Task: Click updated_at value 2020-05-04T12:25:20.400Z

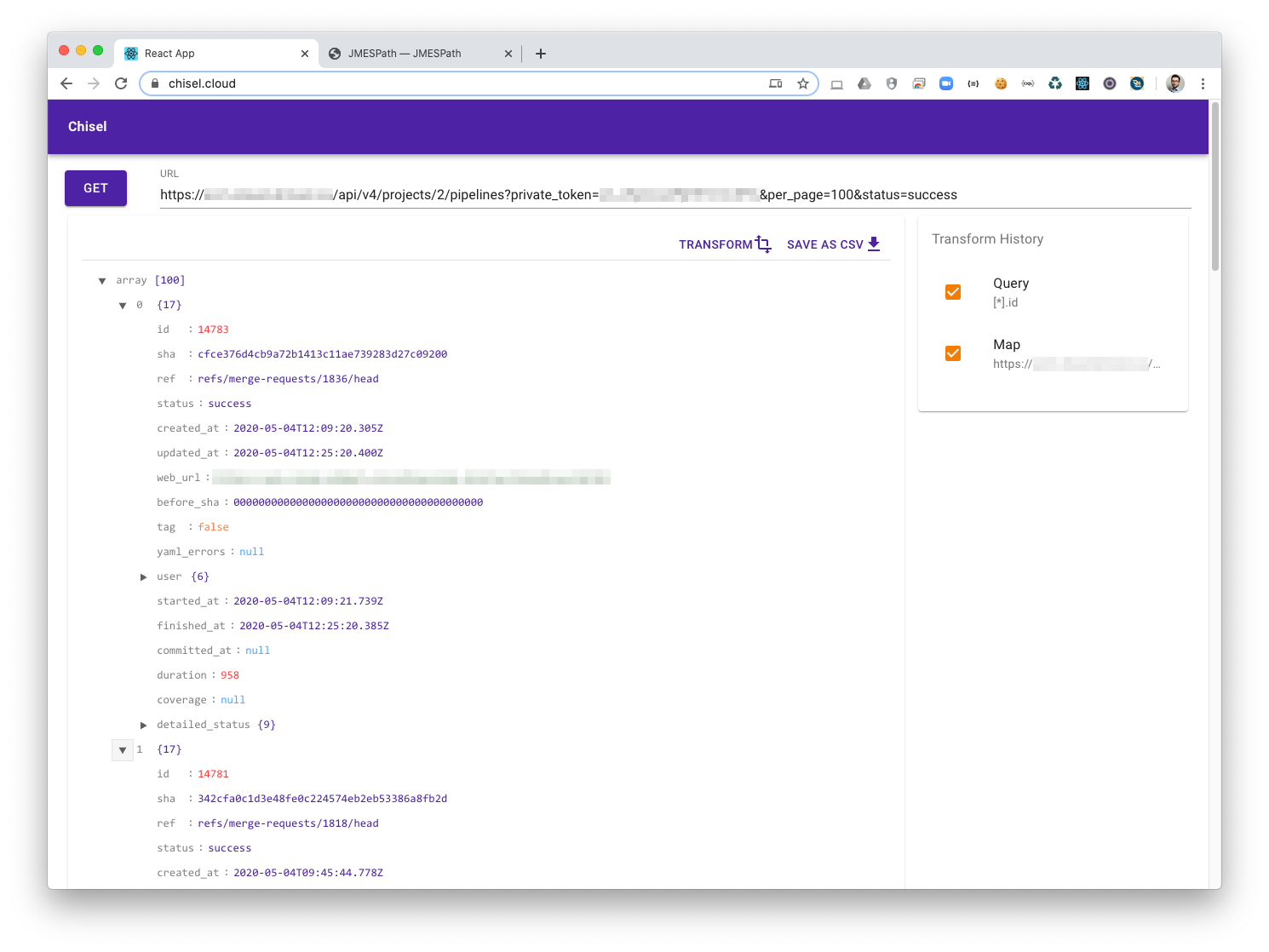Action: tap(308, 453)
